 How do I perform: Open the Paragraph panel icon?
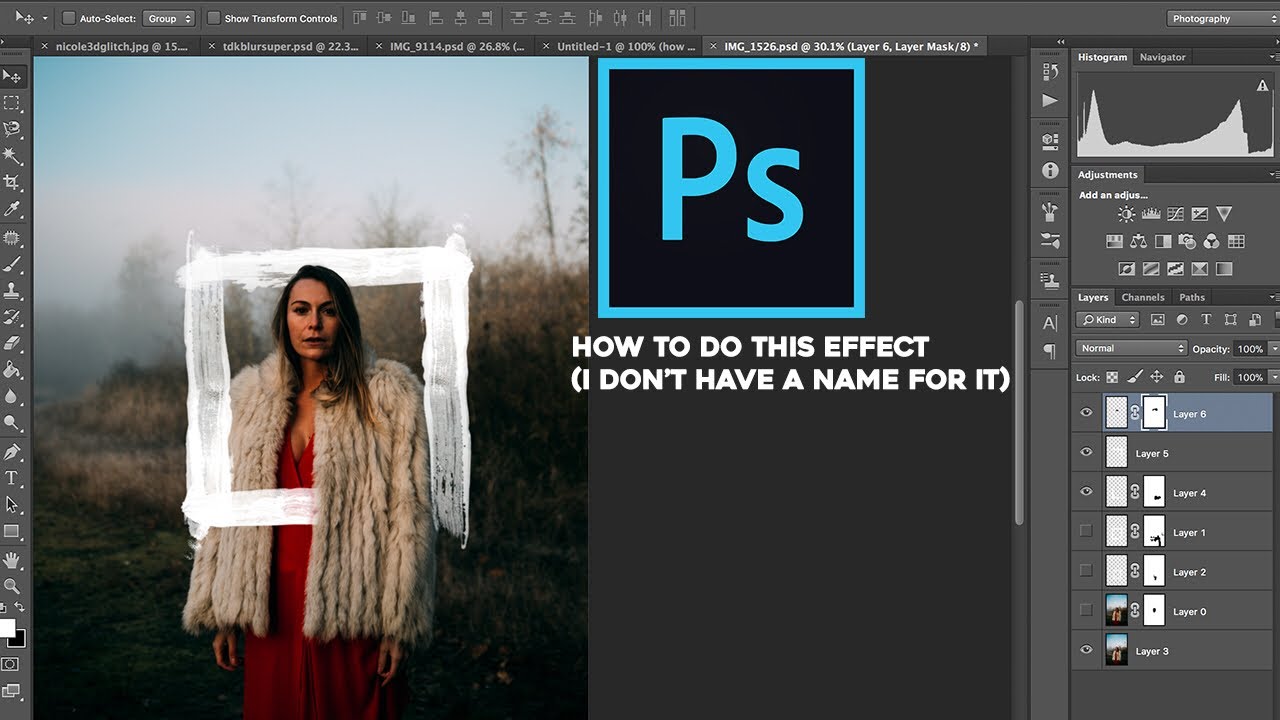pyautogui.click(x=1050, y=351)
